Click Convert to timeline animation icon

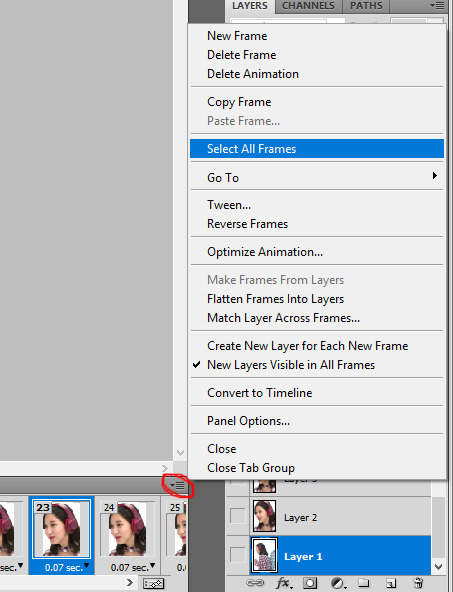click(x=154, y=584)
